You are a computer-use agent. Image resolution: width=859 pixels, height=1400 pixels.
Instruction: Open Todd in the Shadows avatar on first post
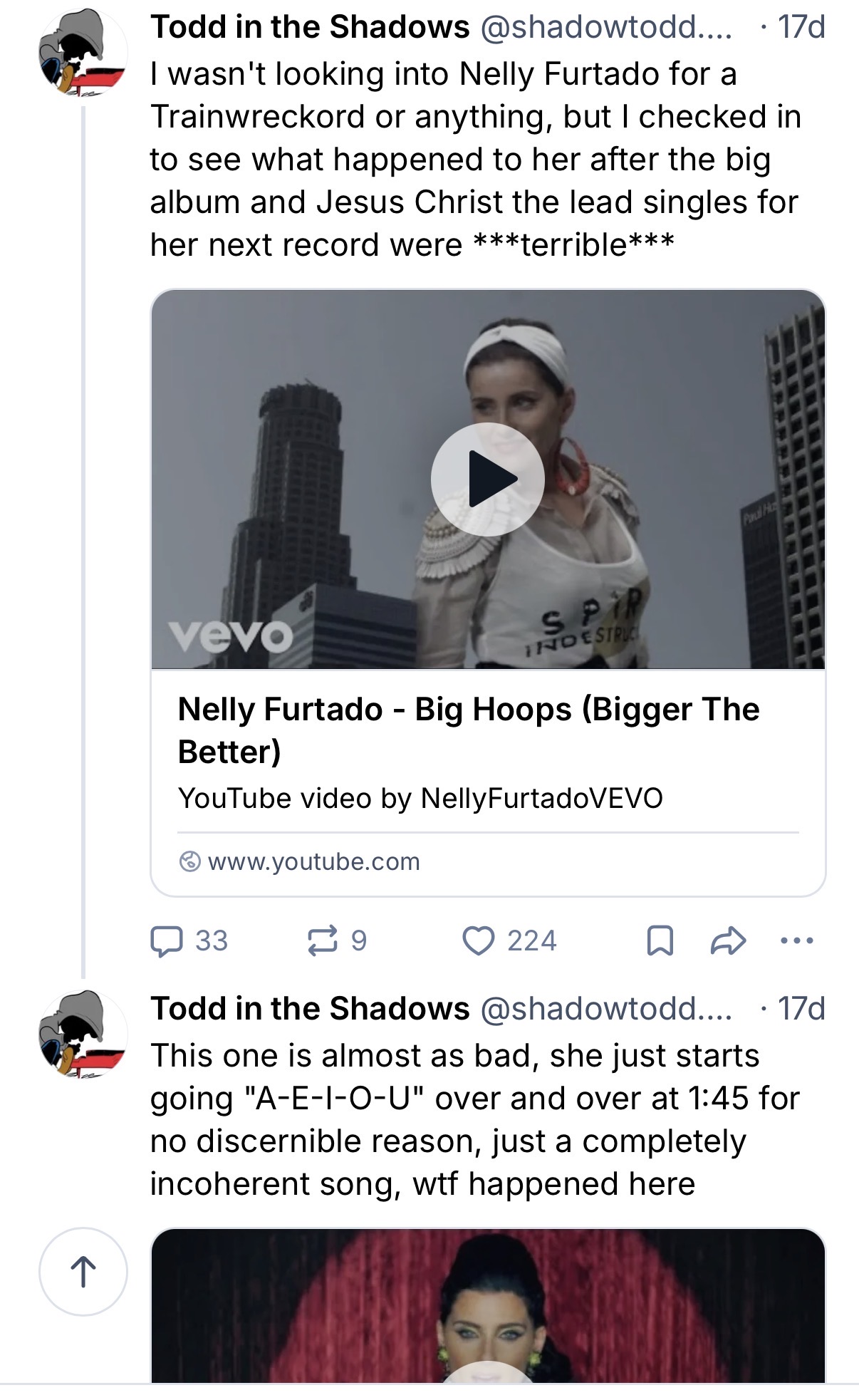click(83, 52)
